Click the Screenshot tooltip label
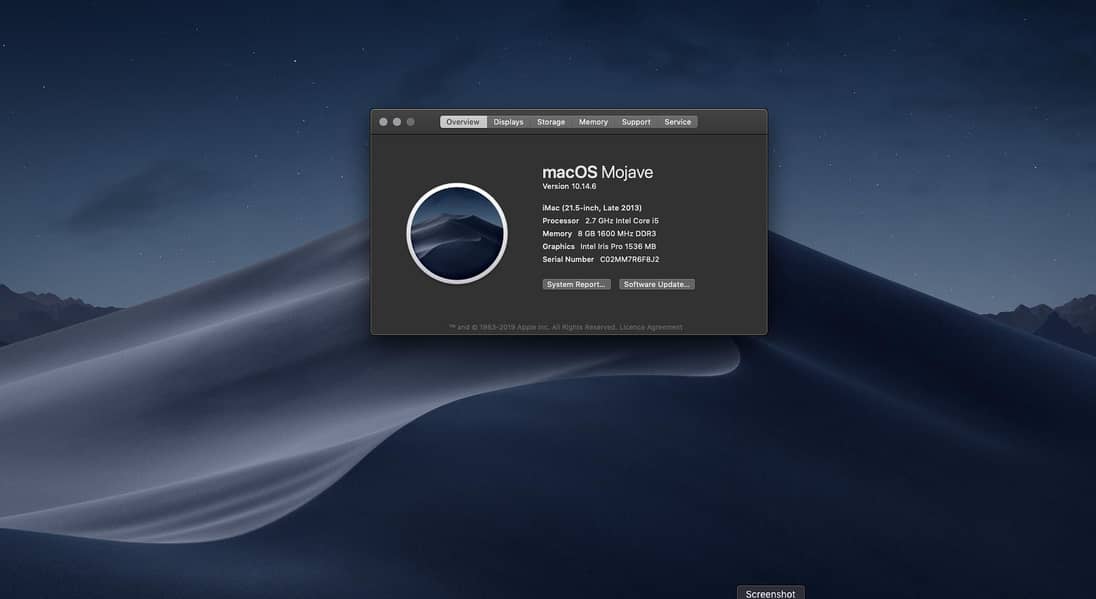The width and height of the screenshot is (1096, 599). [x=770, y=593]
